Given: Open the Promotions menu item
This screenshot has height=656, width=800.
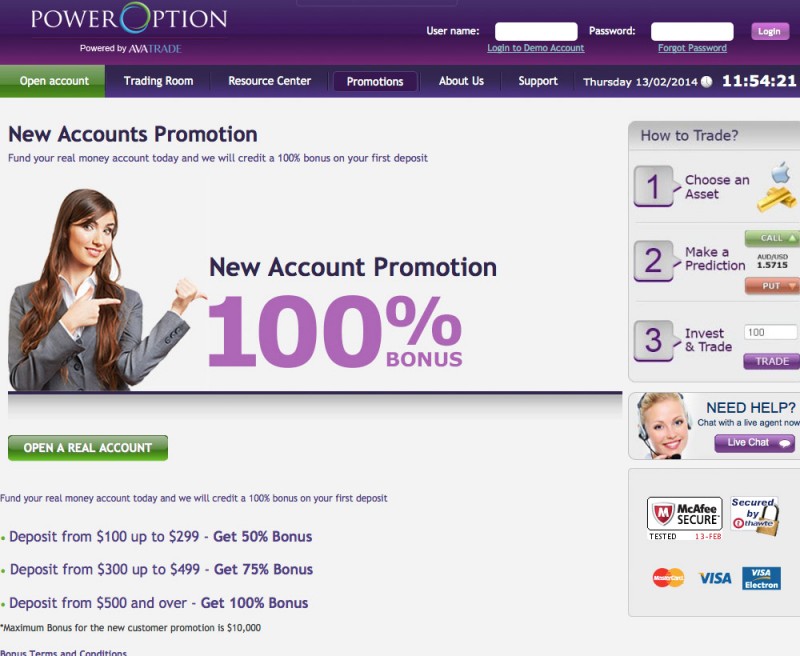Looking at the screenshot, I should (375, 82).
